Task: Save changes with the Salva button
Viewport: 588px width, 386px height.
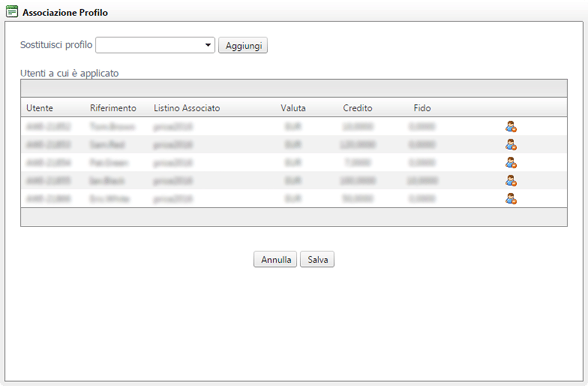Action: (x=317, y=259)
